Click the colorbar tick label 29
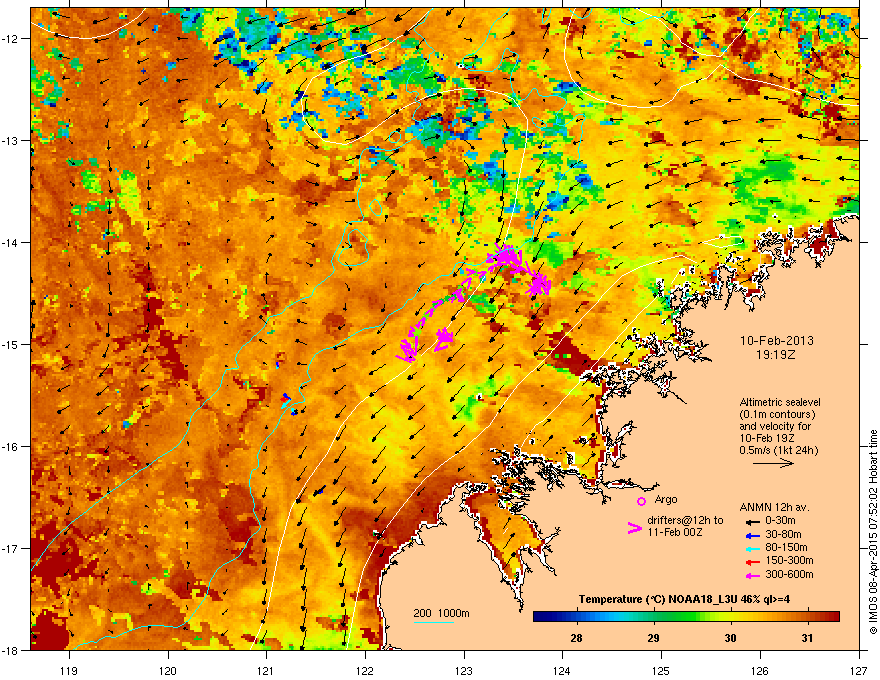The width and height of the screenshot is (880, 680). click(x=653, y=638)
